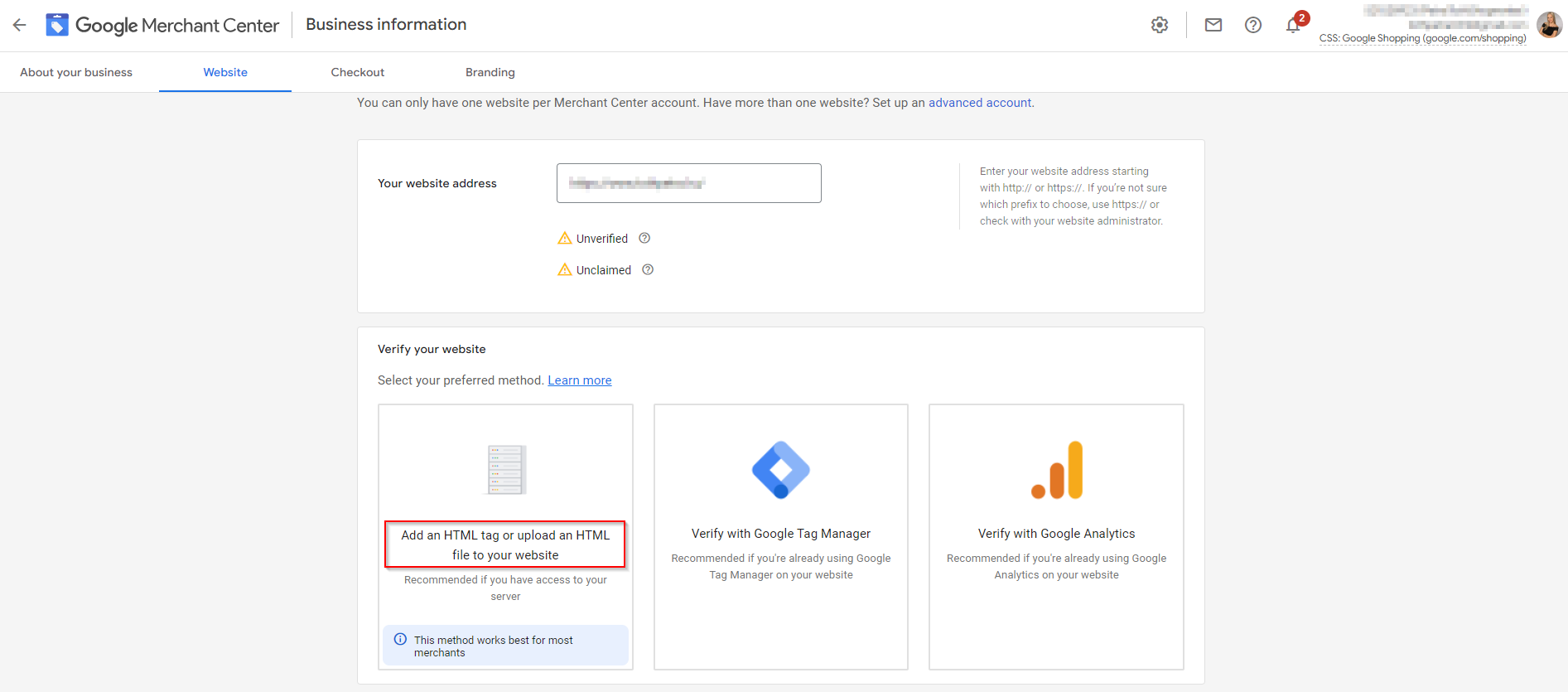Open the help question mark icon
Screen dimensions: 1568x692
1253,25
